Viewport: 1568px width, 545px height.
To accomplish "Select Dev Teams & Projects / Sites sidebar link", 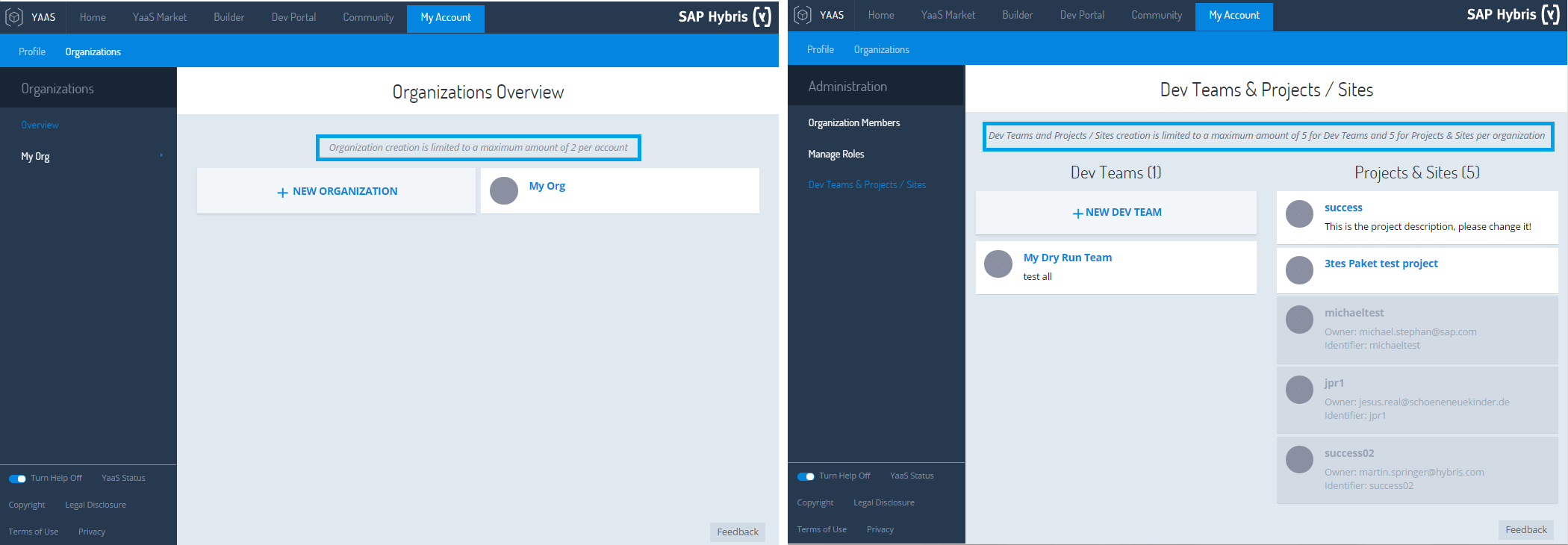I will (867, 184).
